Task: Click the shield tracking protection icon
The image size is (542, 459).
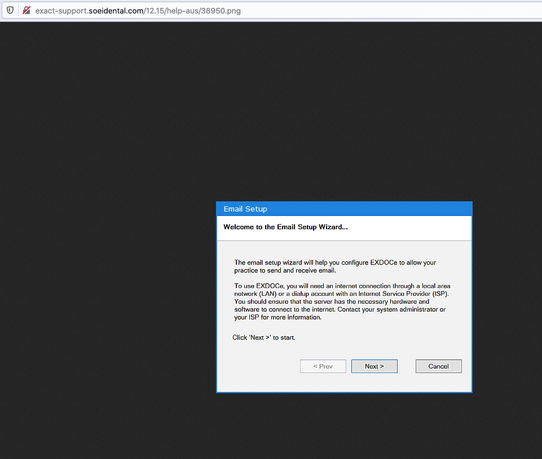Action: (10, 10)
